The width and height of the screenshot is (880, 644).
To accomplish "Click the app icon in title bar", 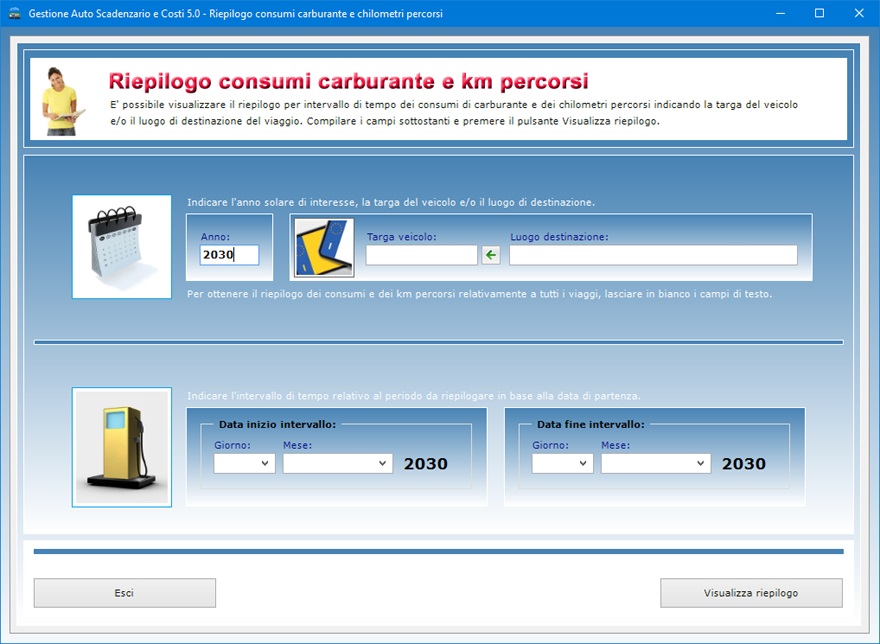I will tap(14, 13).
